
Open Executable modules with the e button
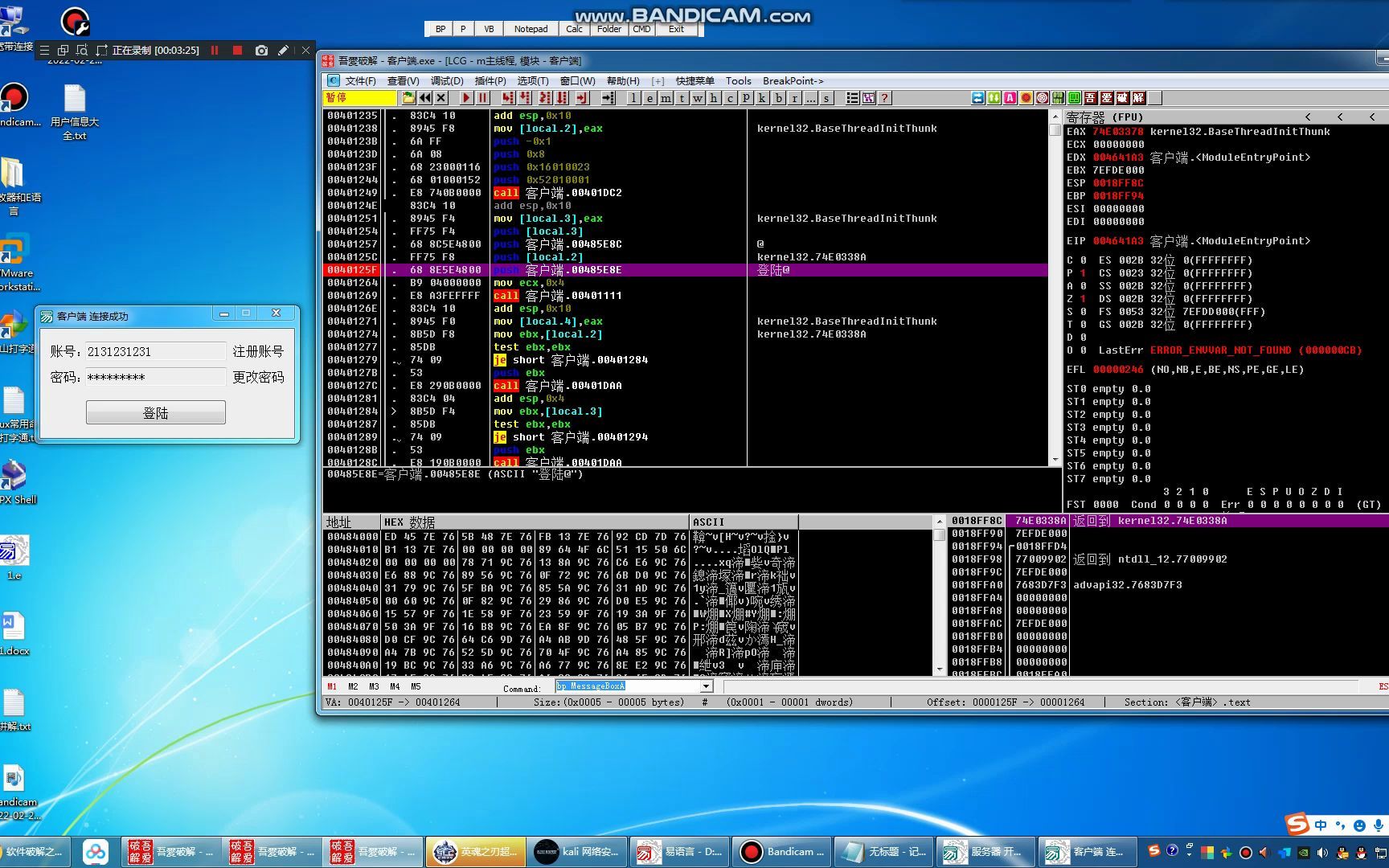pyautogui.click(x=650, y=98)
